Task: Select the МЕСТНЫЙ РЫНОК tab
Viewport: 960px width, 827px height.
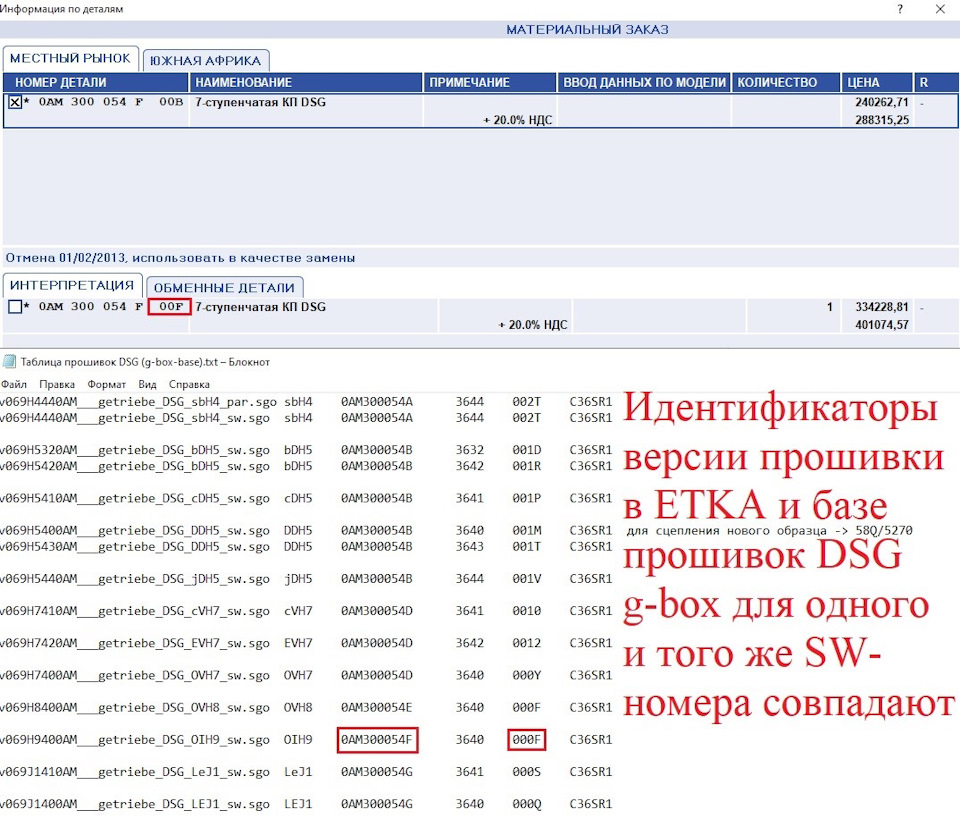Action: pyautogui.click(x=70, y=58)
